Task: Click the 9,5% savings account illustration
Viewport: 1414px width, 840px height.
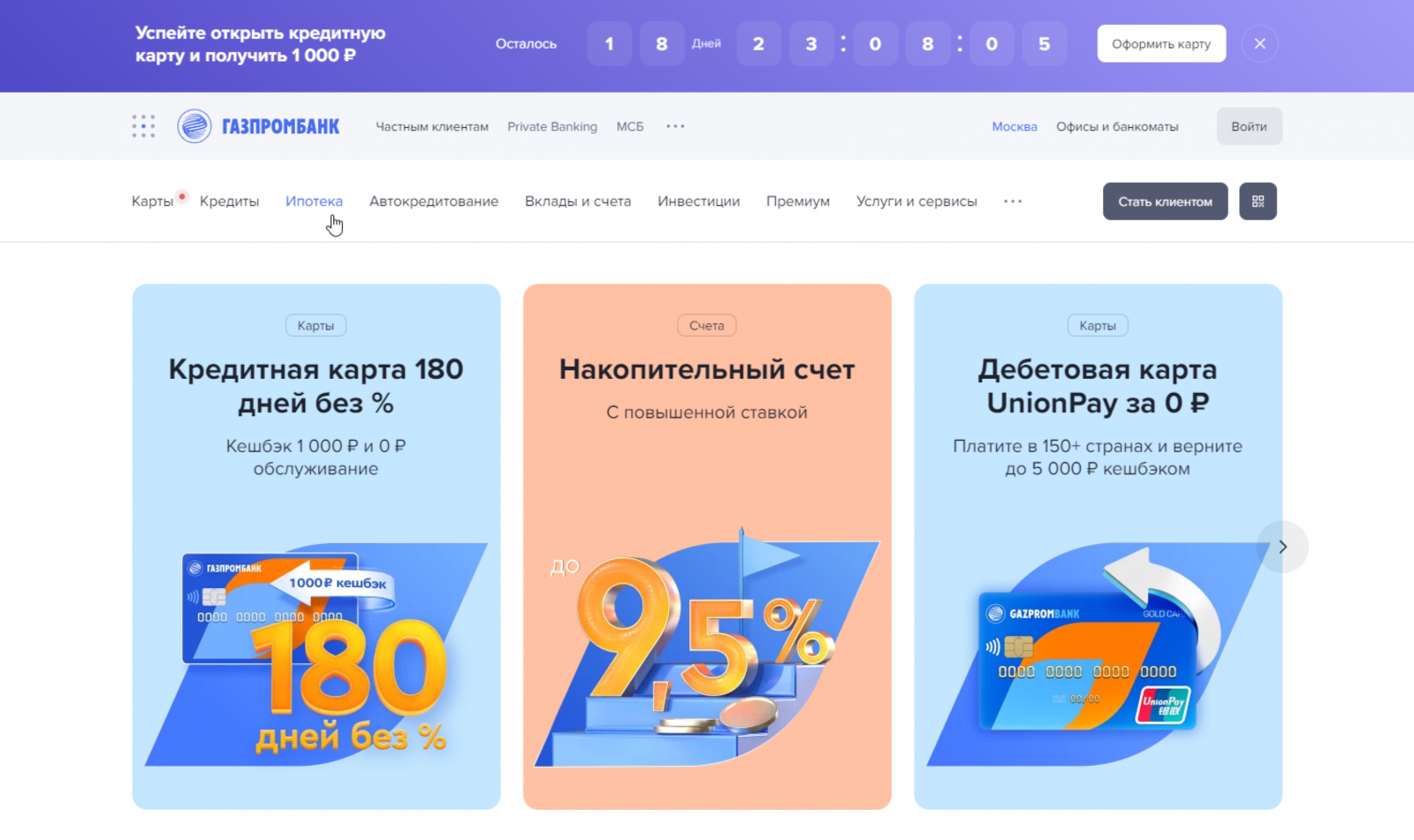Action: 707,649
